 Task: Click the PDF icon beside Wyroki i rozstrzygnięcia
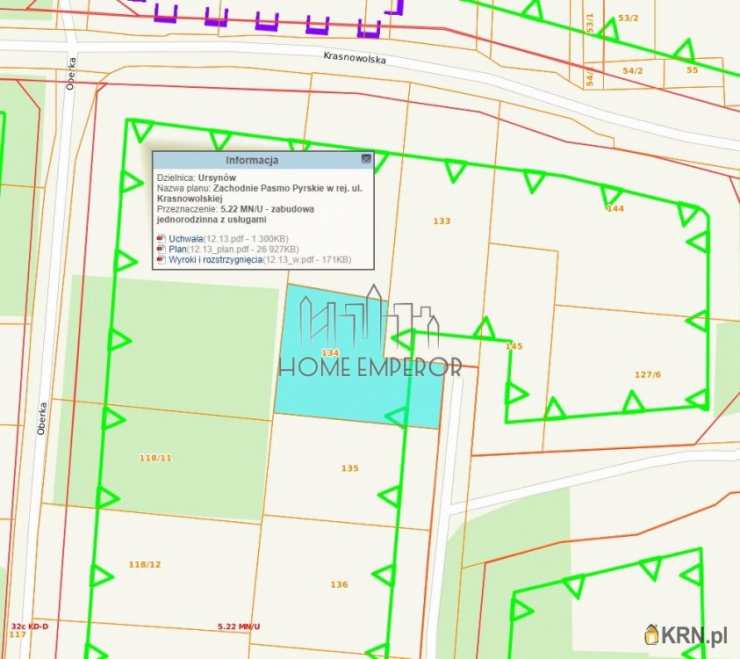tap(161, 260)
